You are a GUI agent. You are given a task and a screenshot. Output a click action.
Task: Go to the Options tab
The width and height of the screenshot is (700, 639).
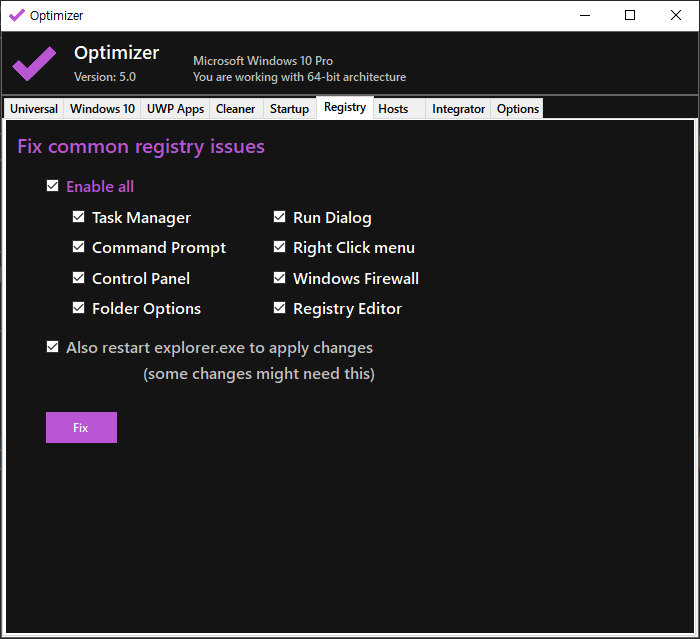tap(517, 109)
